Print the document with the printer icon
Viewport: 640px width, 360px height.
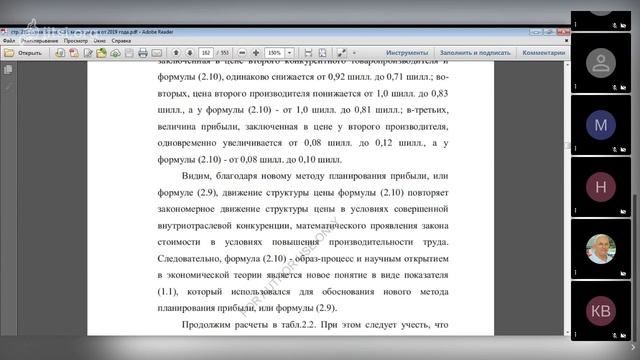[x=142, y=53]
